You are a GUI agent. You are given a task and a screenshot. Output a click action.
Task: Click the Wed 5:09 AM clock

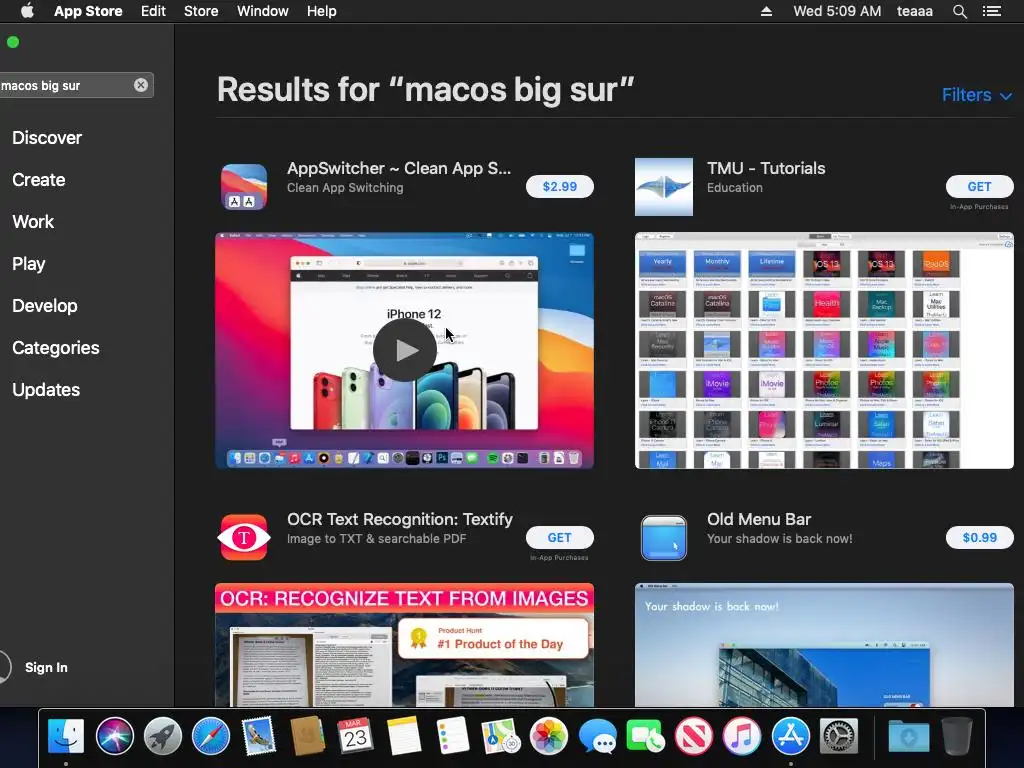[x=837, y=11]
